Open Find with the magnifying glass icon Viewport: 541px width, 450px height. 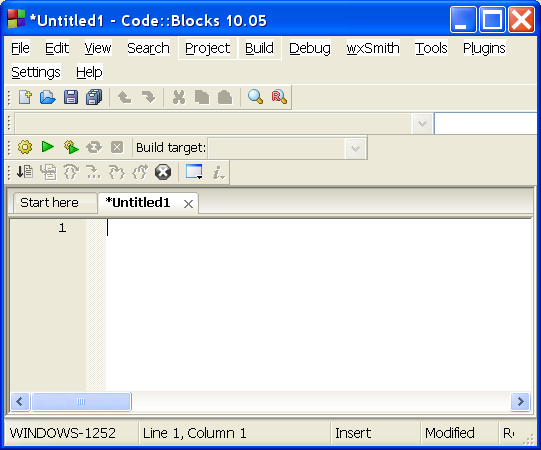(255, 97)
